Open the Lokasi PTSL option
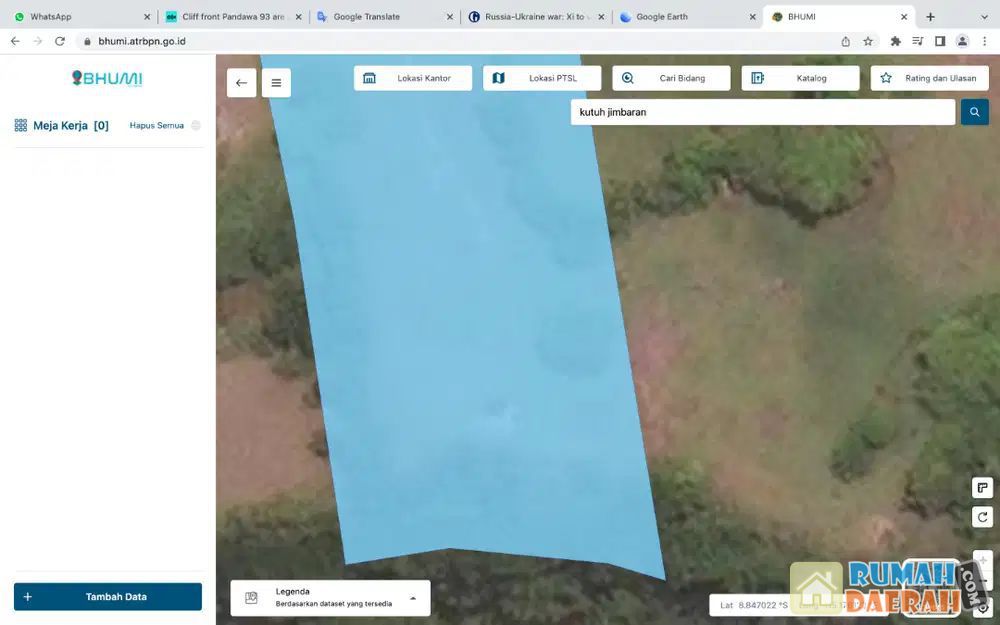Viewport: 1000px width, 625px height. click(542, 78)
